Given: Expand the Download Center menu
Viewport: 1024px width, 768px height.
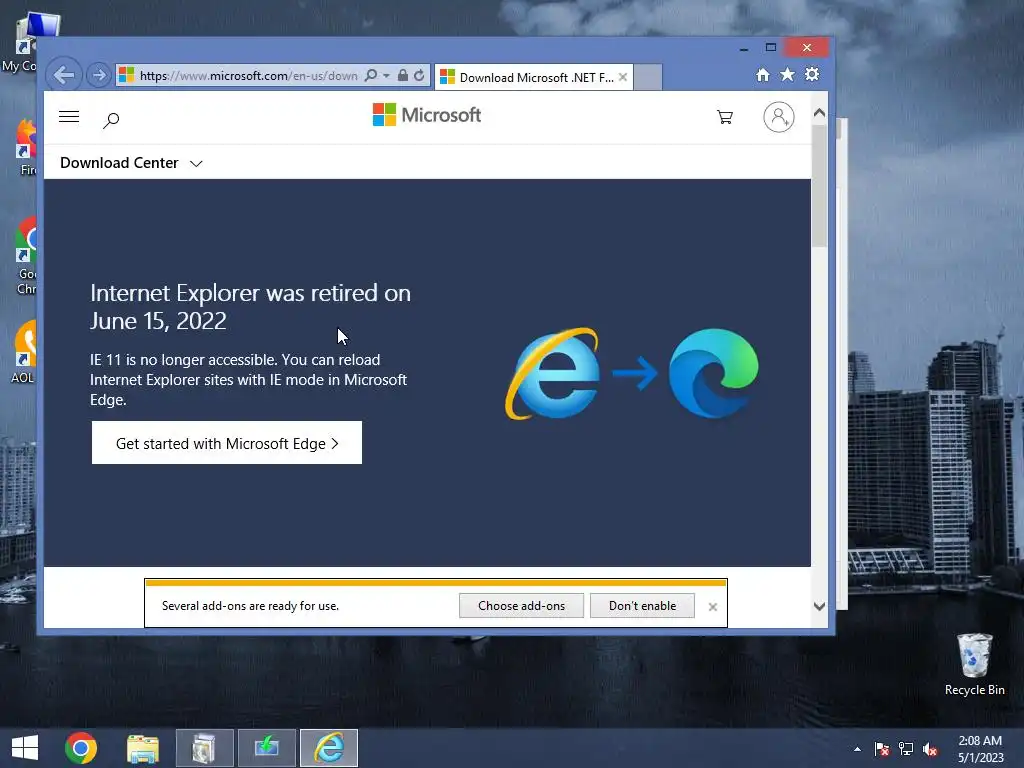Looking at the screenshot, I should pos(131,163).
